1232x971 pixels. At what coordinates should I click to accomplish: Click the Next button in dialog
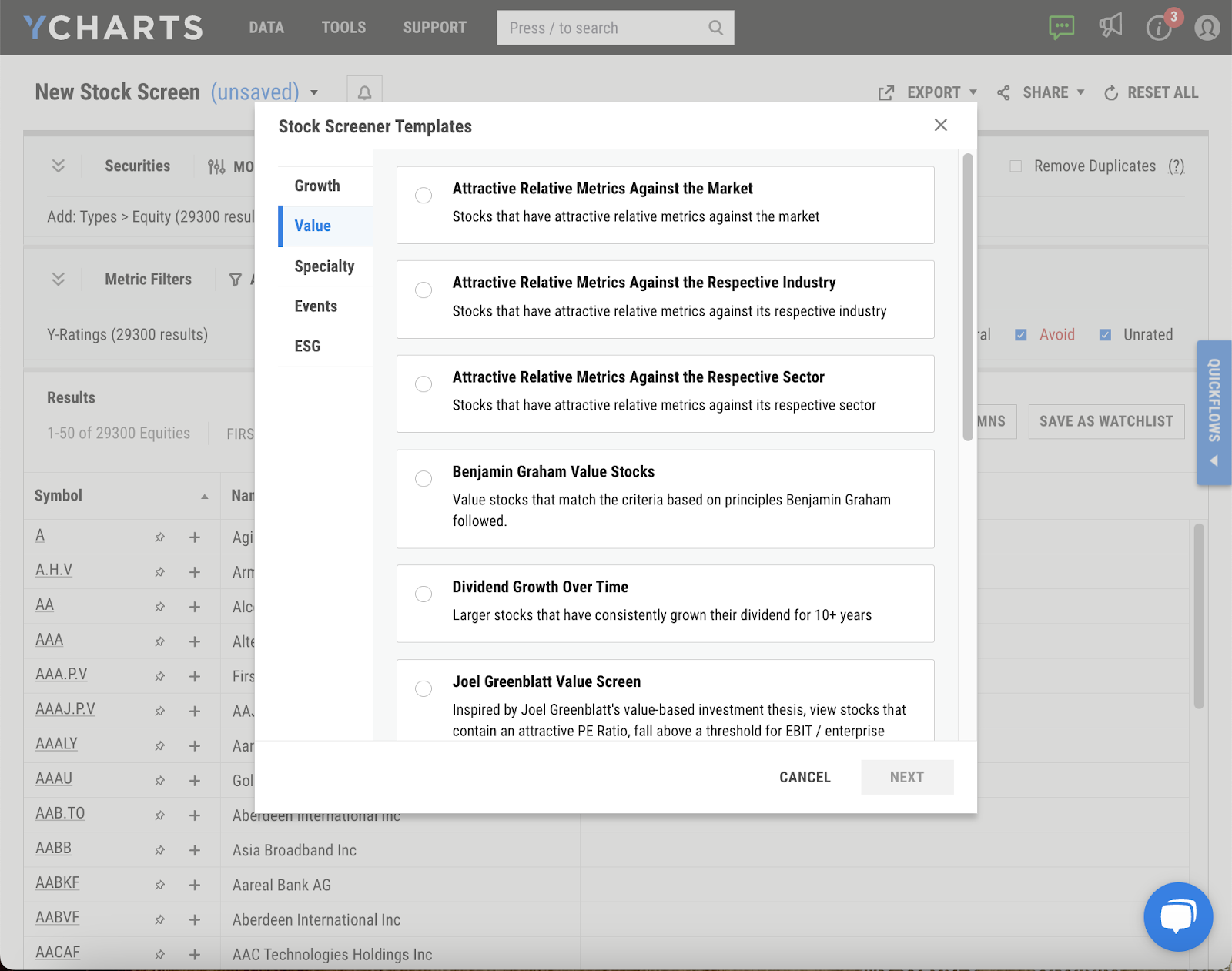[907, 777]
